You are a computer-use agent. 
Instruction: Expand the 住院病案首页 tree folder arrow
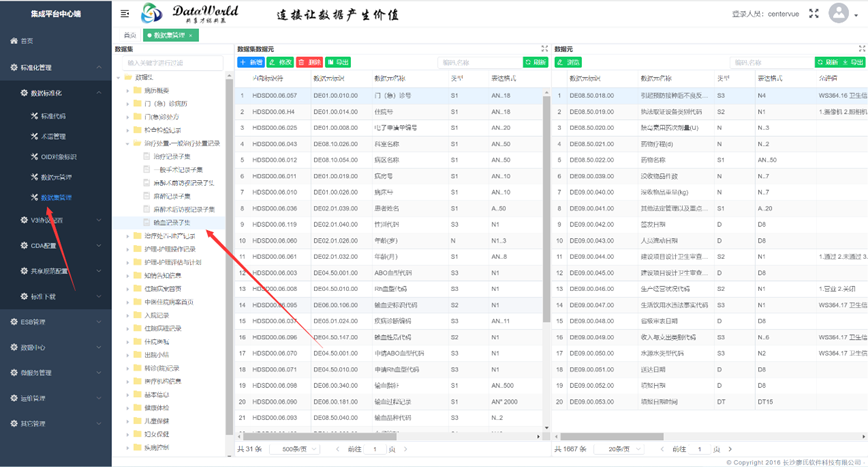(127, 289)
